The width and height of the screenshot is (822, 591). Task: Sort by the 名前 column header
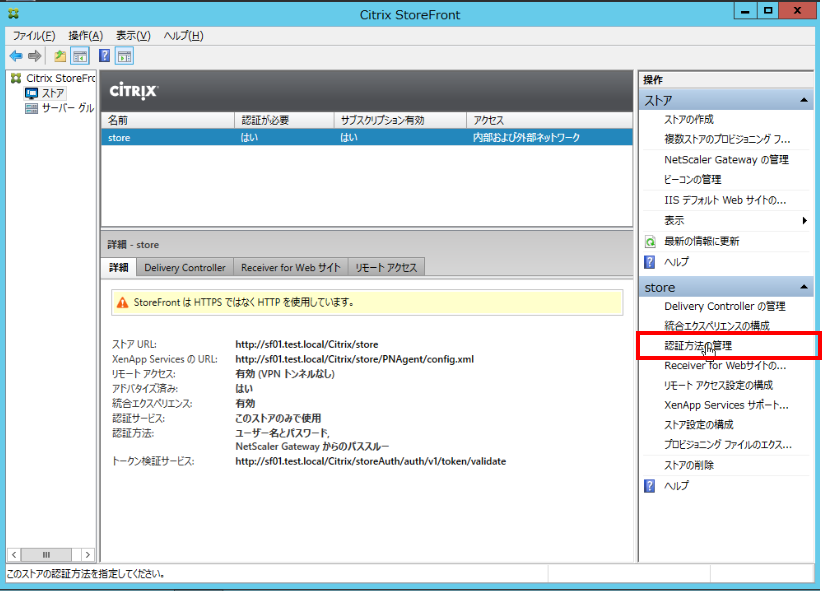coord(168,120)
